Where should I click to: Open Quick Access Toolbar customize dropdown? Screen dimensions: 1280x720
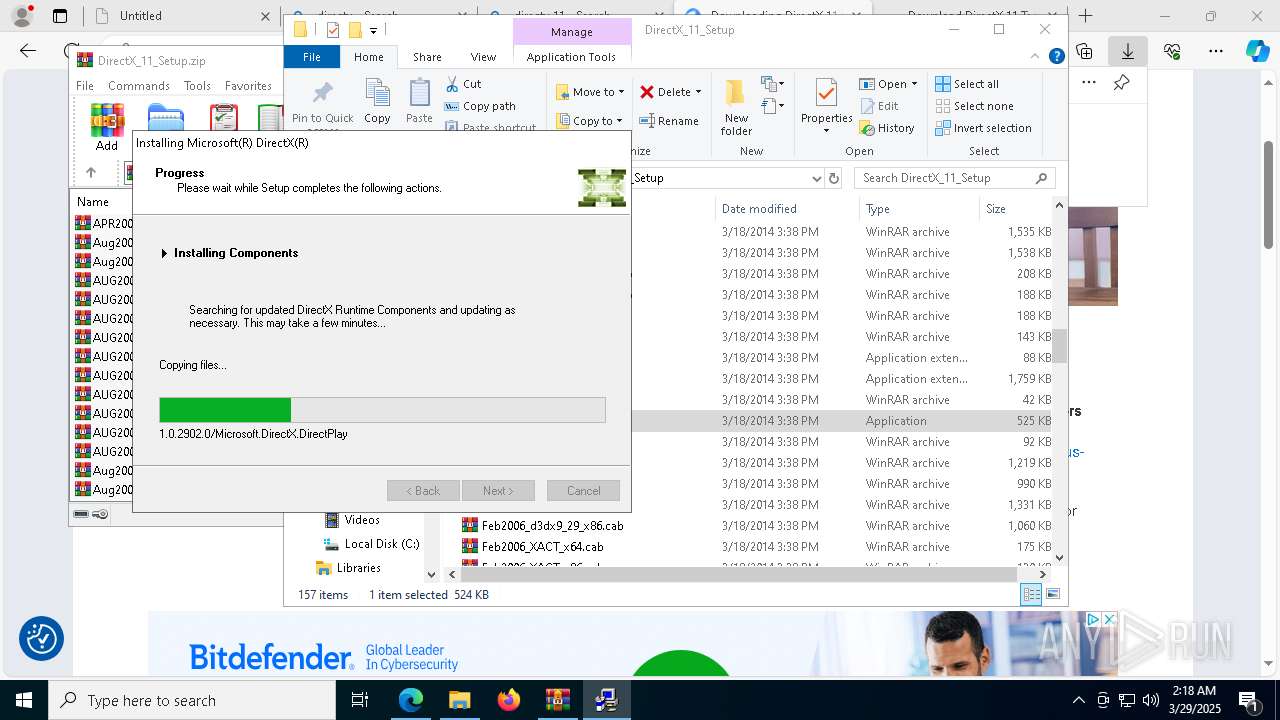(373, 31)
